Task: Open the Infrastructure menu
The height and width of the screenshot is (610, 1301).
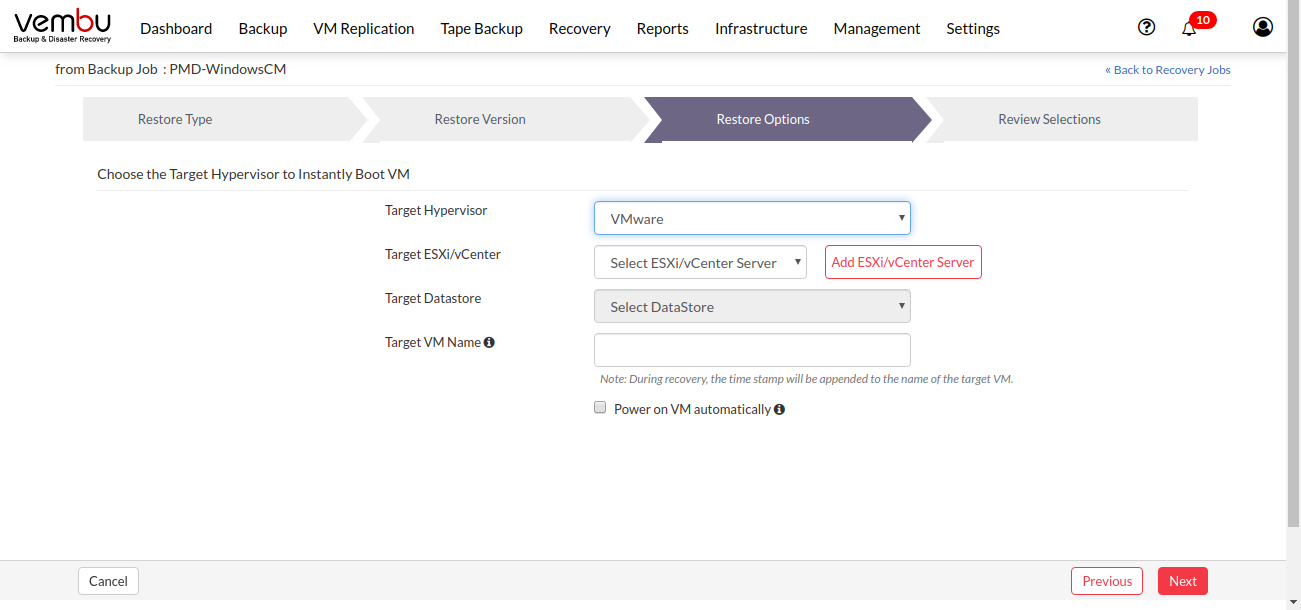Action: pos(761,28)
